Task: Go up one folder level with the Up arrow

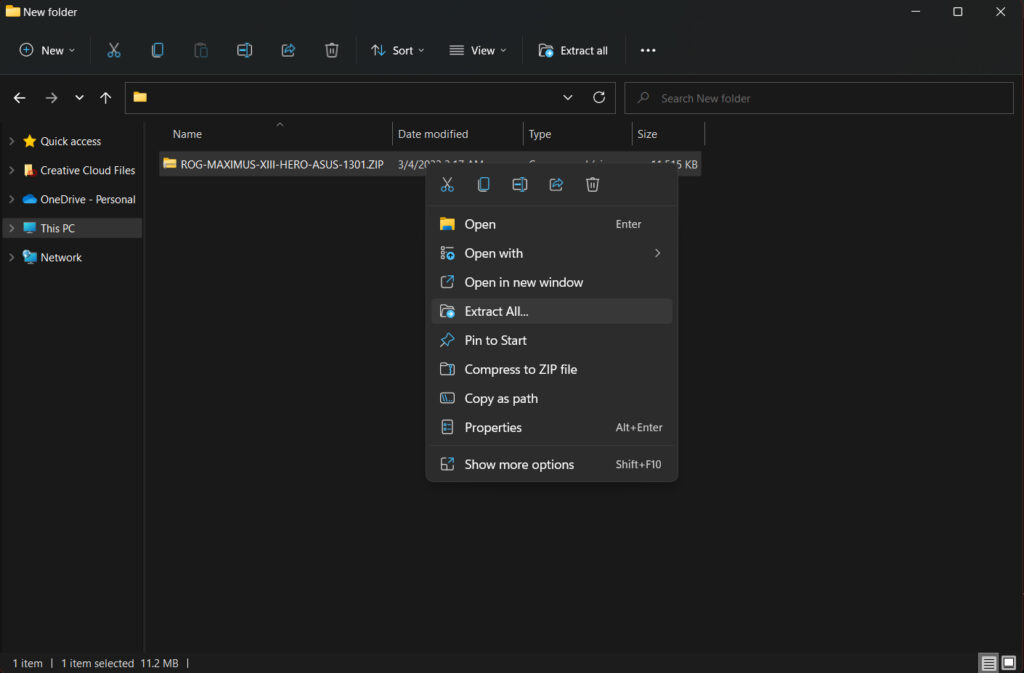Action: [106, 98]
